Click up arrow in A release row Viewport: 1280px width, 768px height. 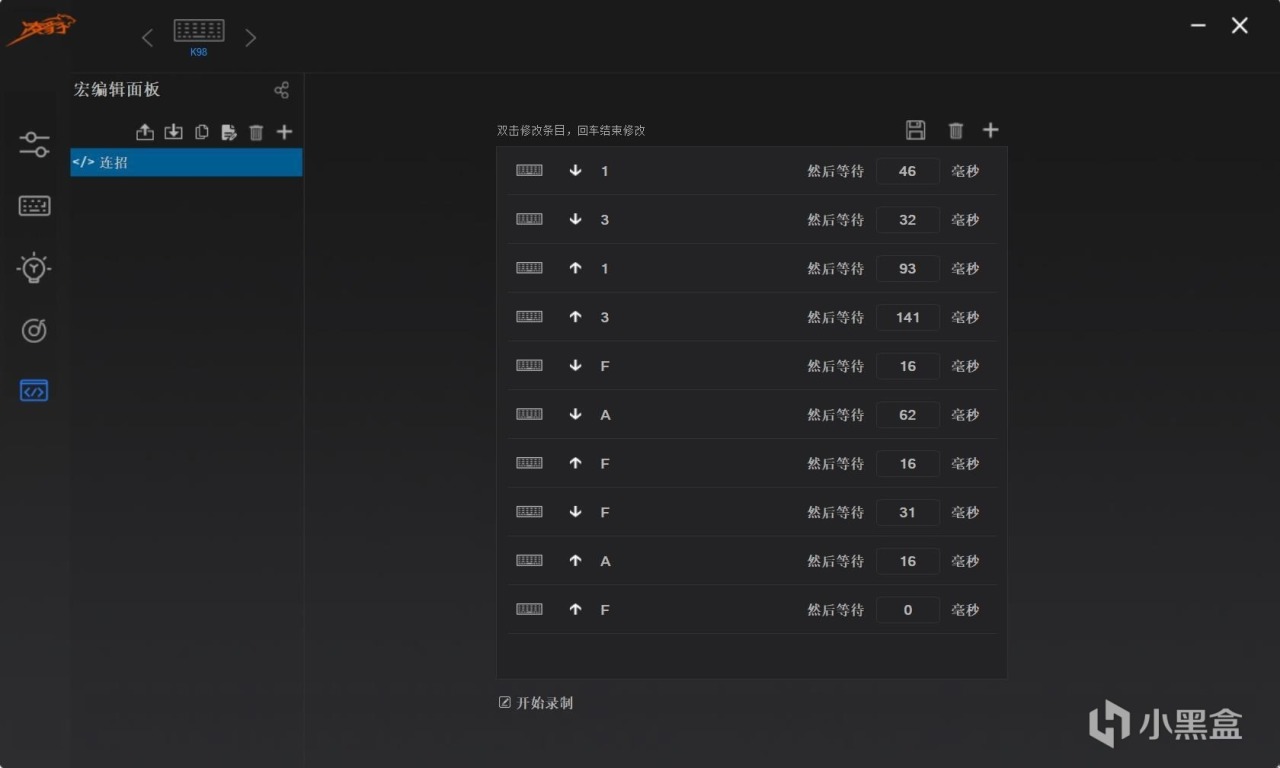575,561
